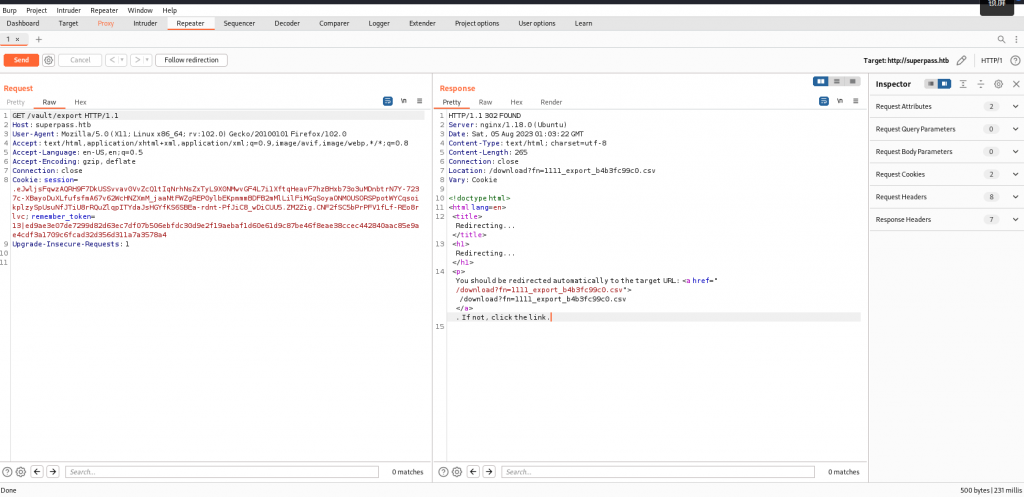
Task: Open the Inspector settings gear
Action: [998, 84]
